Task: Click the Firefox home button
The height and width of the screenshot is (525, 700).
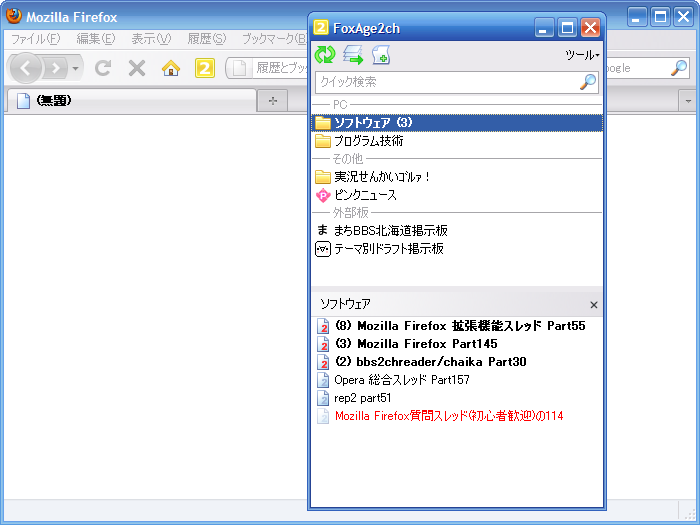Action: click(x=171, y=68)
